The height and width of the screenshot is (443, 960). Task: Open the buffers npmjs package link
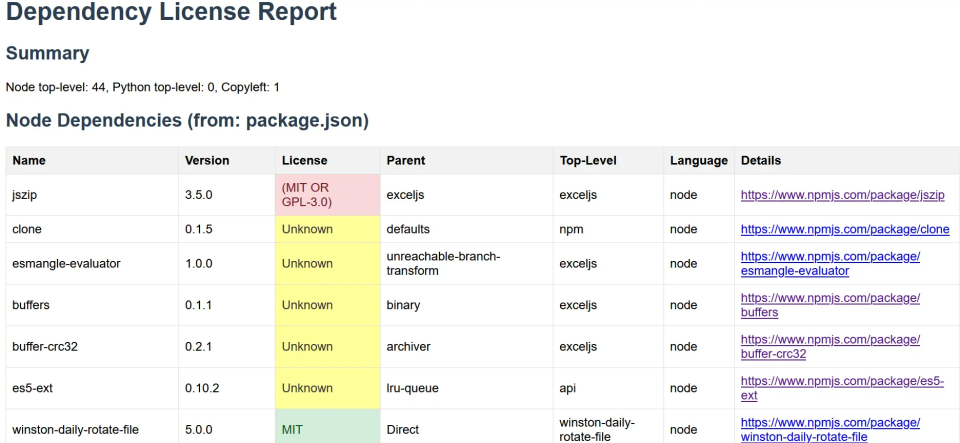[x=829, y=305]
